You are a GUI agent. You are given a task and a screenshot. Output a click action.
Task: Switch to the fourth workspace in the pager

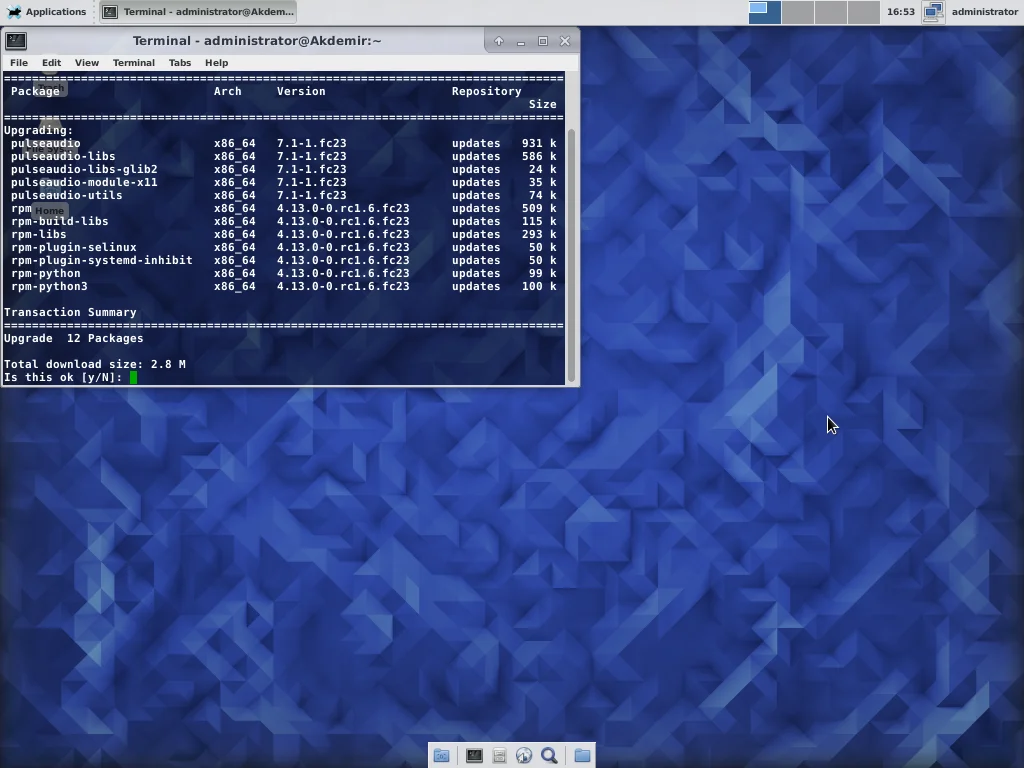click(864, 12)
